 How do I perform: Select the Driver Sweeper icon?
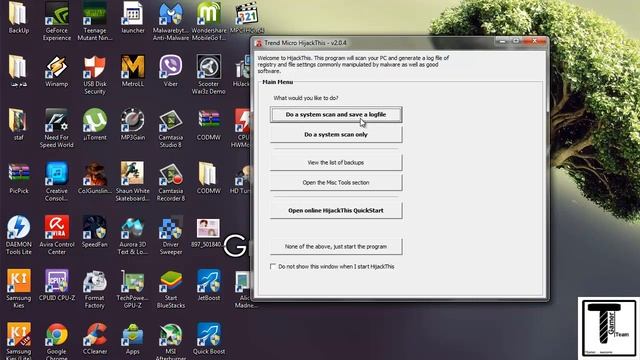click(171, 235)
